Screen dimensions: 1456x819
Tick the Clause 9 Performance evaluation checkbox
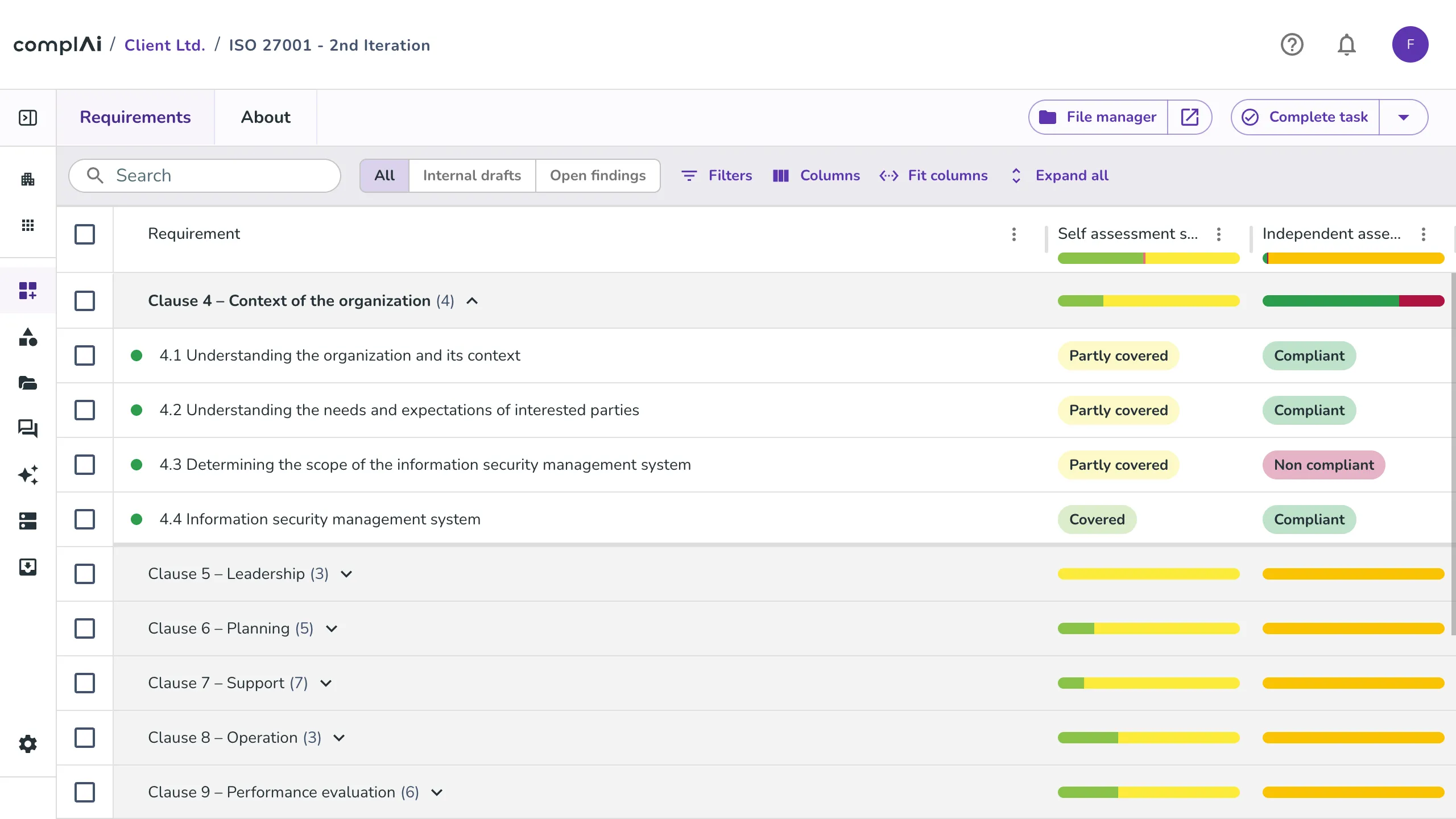pos(85,792)
